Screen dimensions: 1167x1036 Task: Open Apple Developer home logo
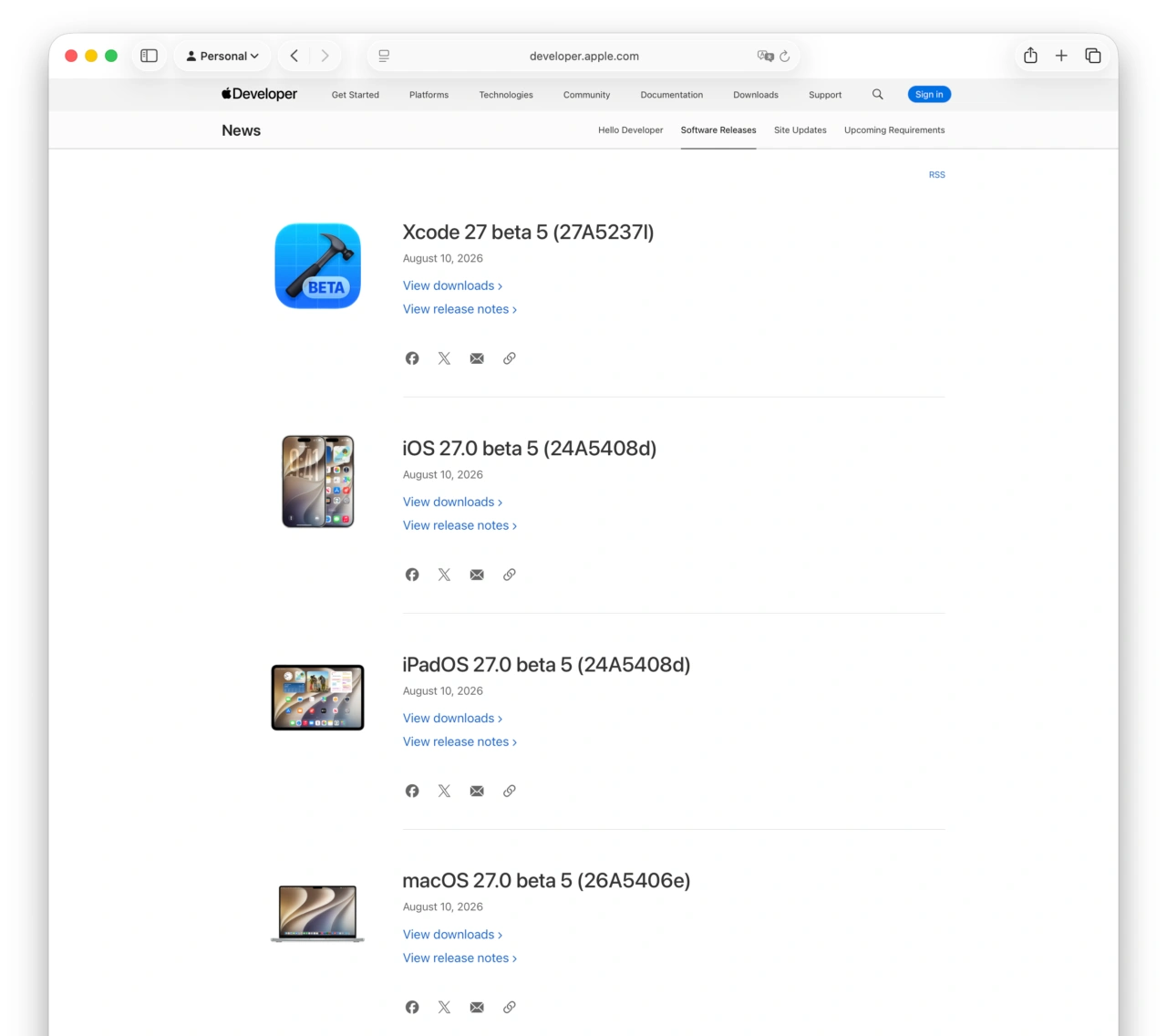(x=259, y=94)
